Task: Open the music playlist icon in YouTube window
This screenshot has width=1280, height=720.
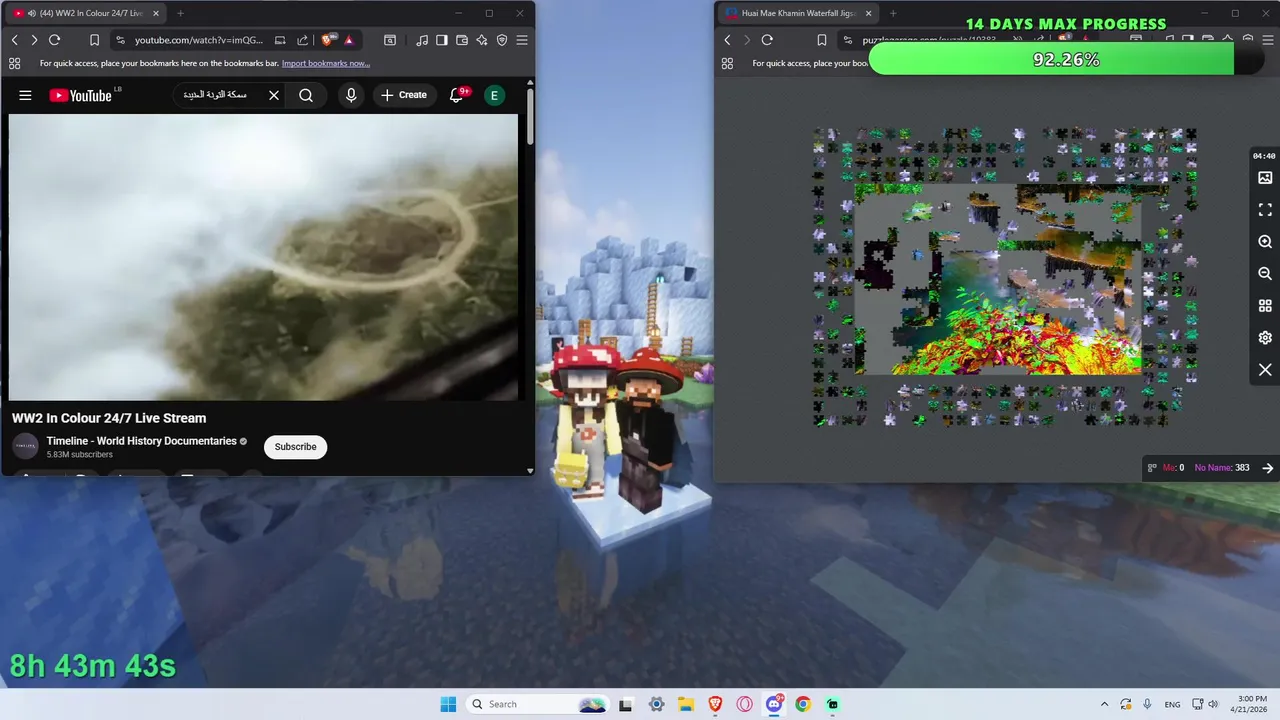Action: [x=422, y=40]
